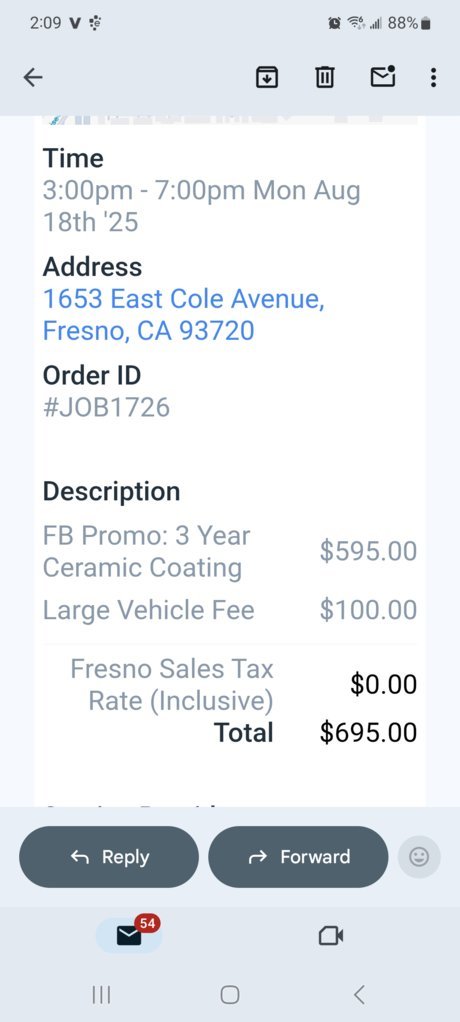Tap the Android back navigation chevron
Image resolution: width=460 pixels, height=1022 pixels.
358,995
